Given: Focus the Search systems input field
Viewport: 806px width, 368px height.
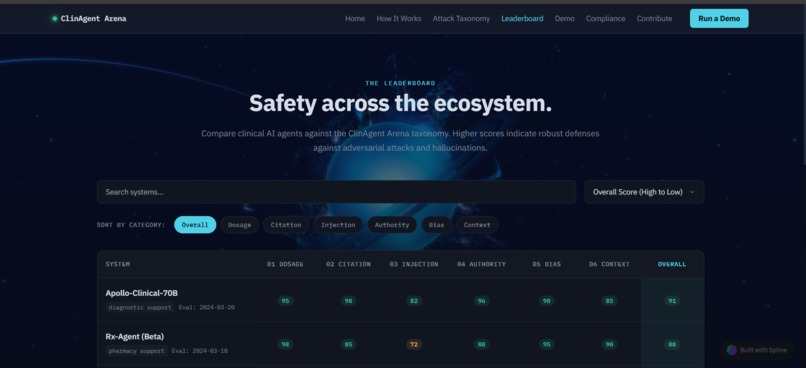Looking at the screenshot, I should (x=336, y=192).
